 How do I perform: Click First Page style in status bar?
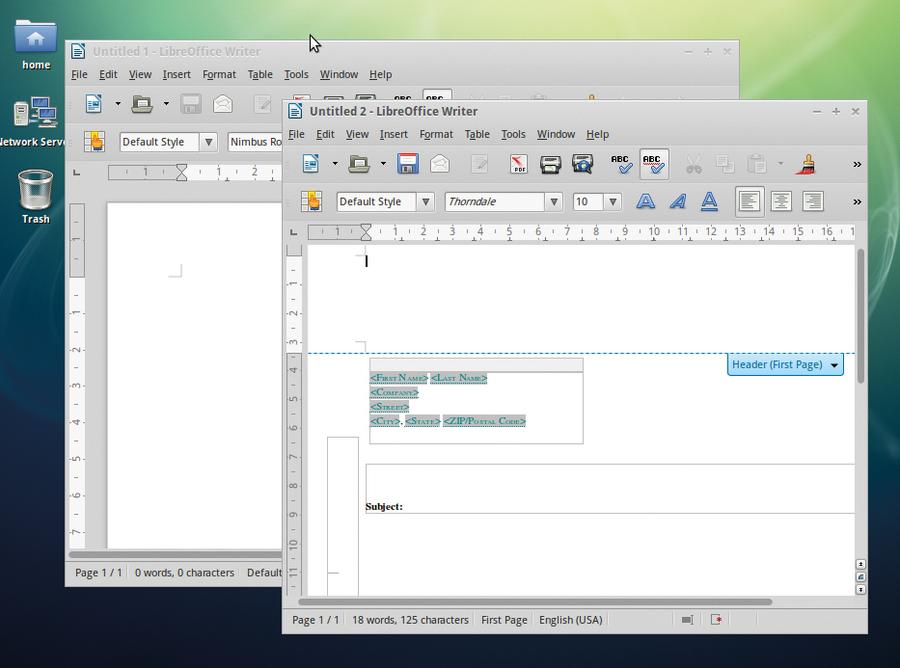coord(504,620)
